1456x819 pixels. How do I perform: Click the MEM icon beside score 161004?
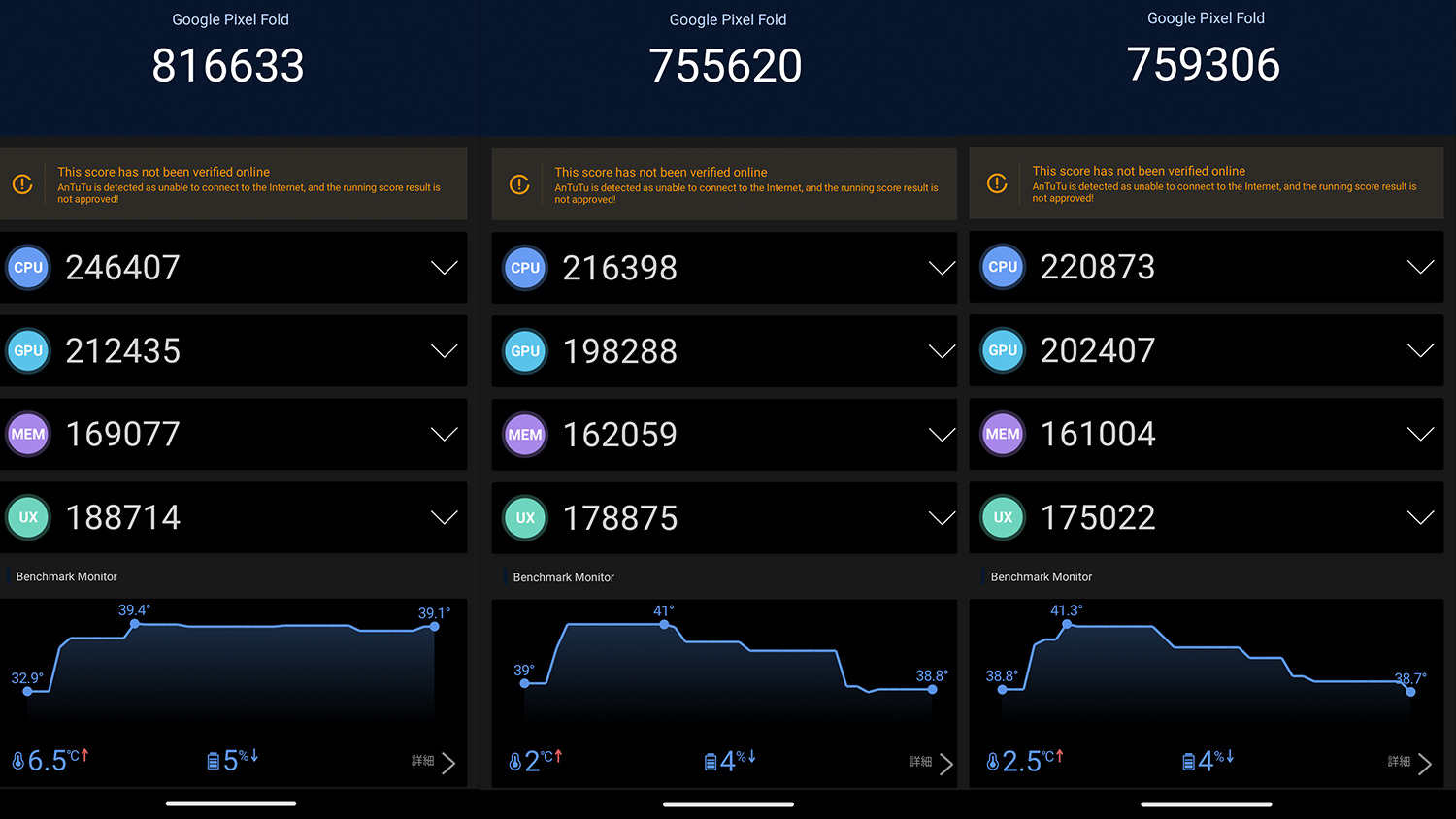pyautogui.click(x=1003, y=434)
